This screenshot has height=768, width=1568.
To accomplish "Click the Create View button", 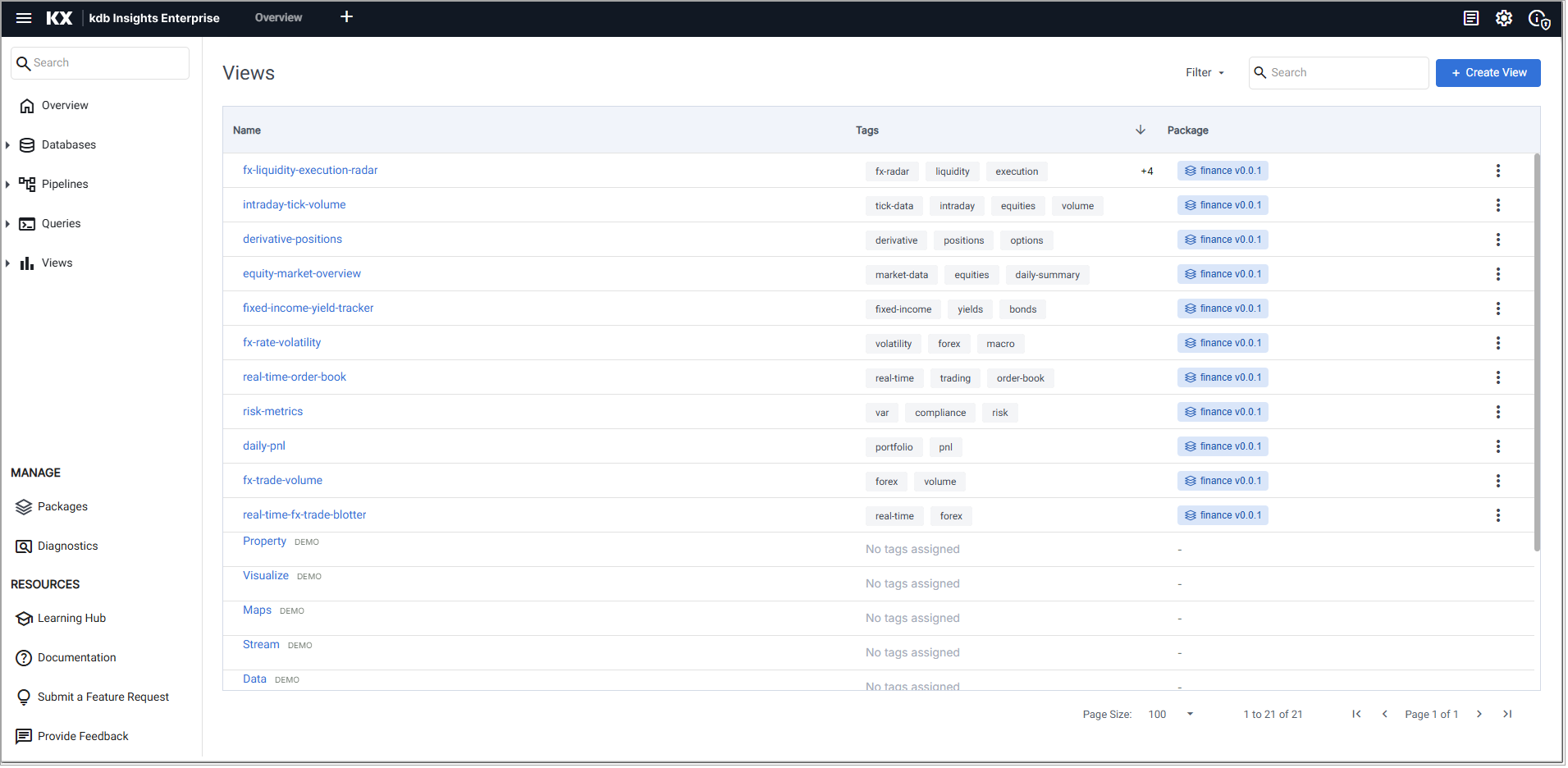I will coord(1487,73).
